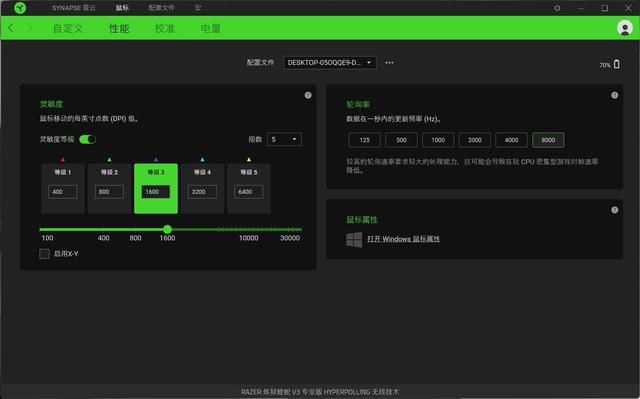Screen dimensions: 640x399
Task: Click the green indicator above stage 2
Action: pyautogui.click(x=109, y=160)
